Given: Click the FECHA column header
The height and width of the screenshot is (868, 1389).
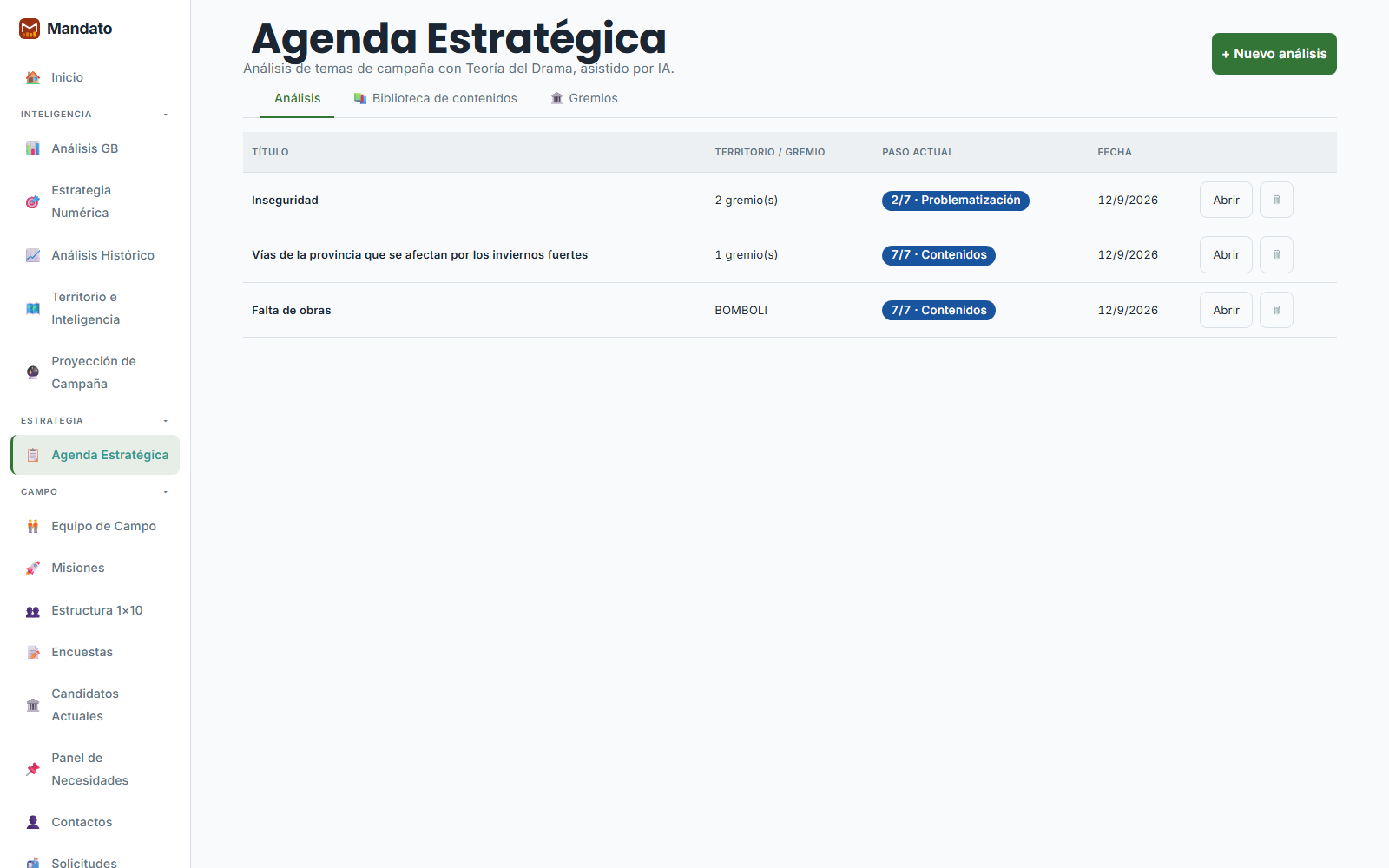Looking at the screenshot, I should [1114, 152].
